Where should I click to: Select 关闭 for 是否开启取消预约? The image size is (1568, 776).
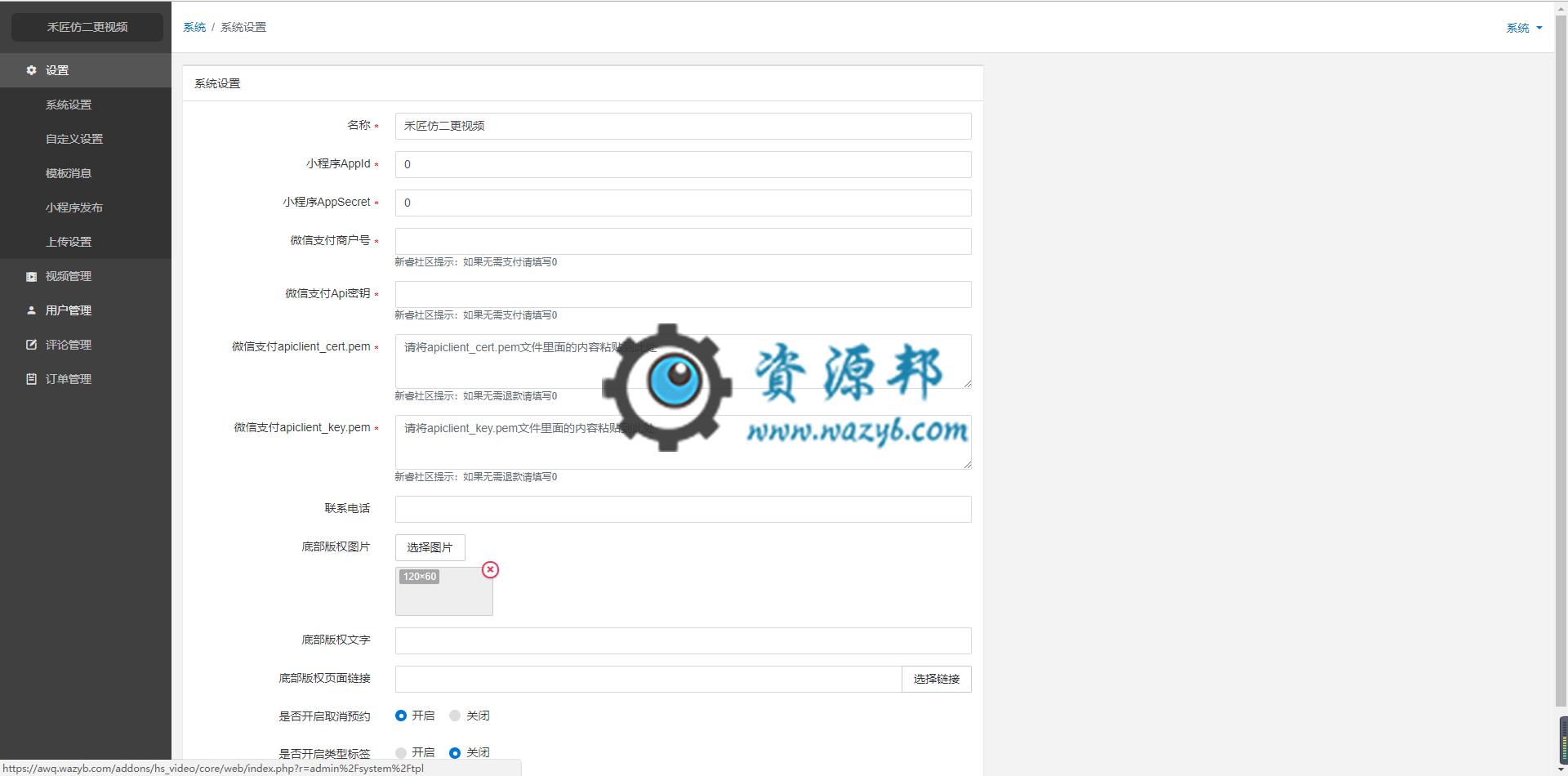[x=455, y=716]
